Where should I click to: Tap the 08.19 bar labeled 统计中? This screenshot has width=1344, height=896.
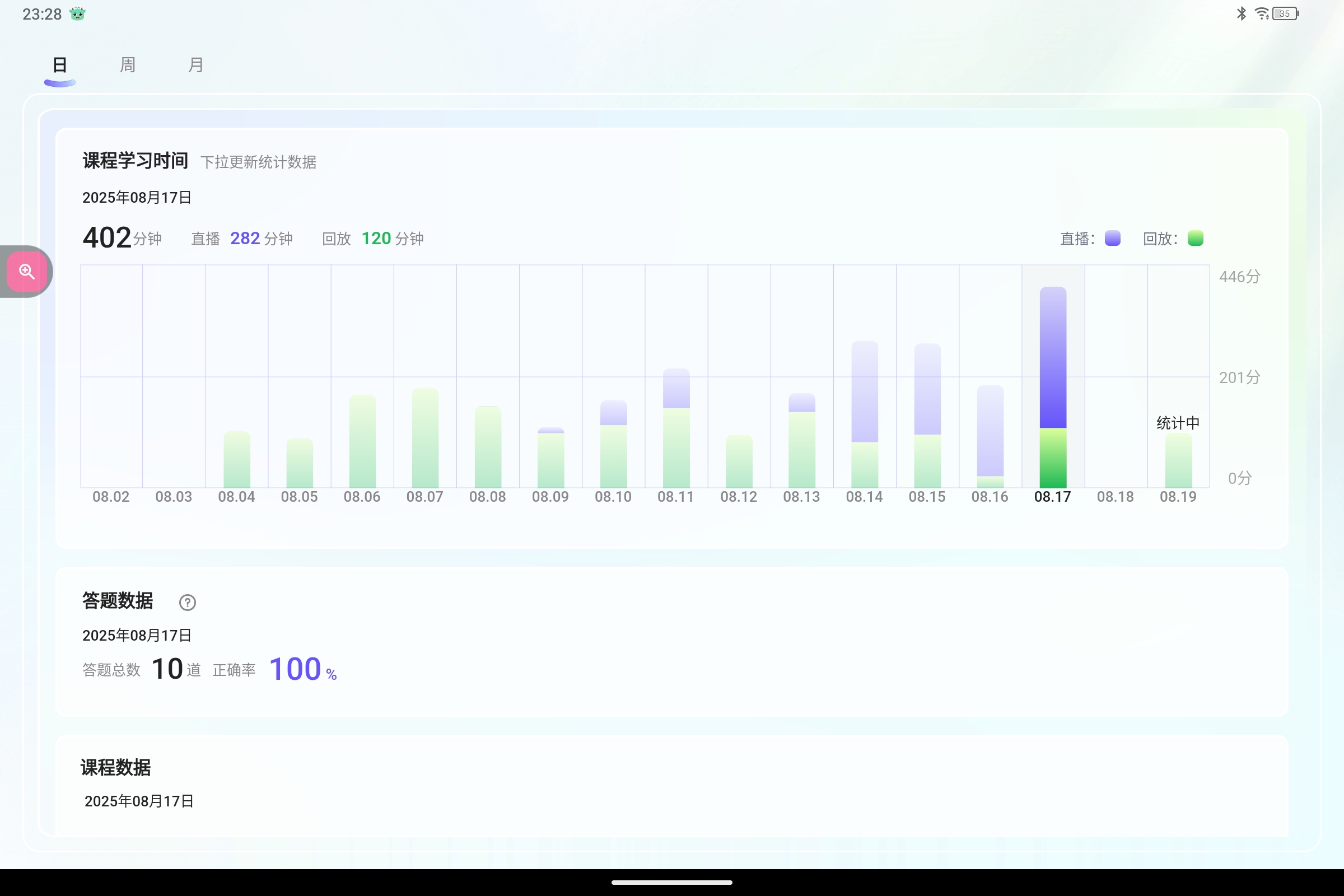1178,460
